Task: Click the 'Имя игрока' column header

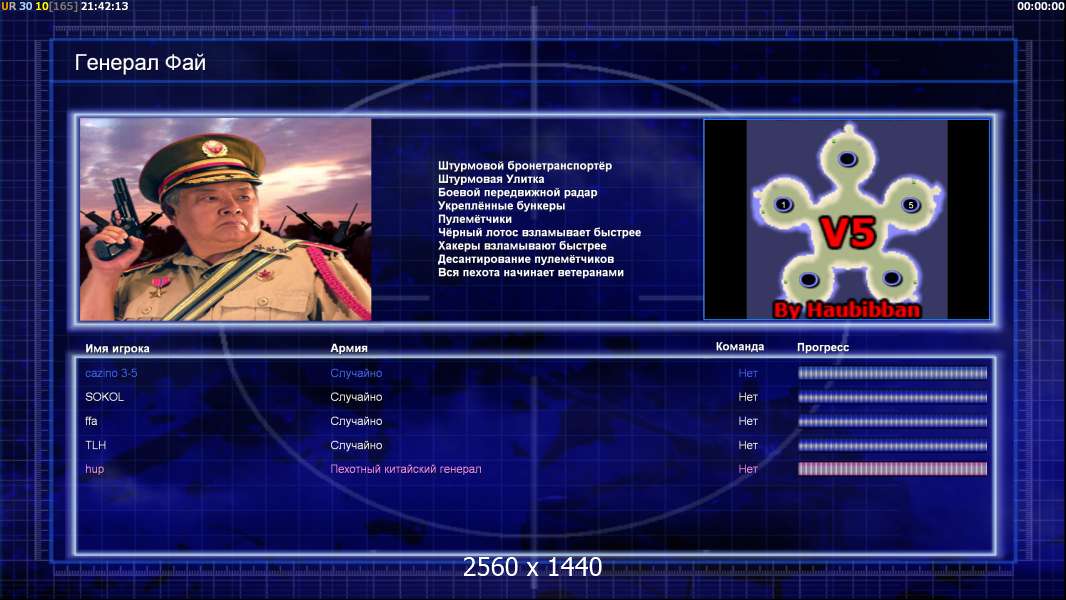Action: 117,349
